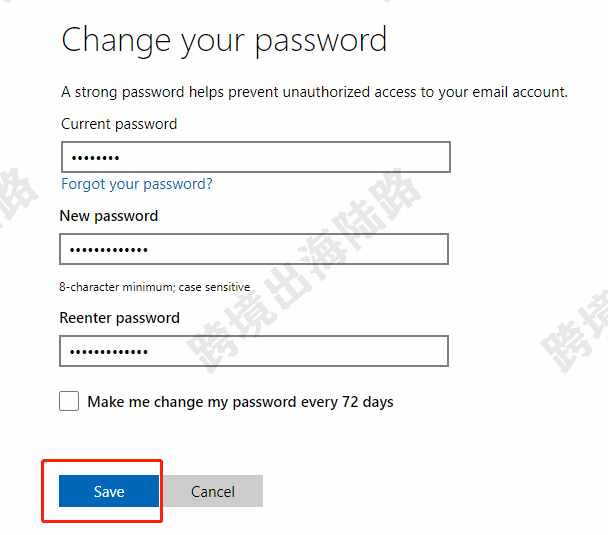Place cursor on masked dots in Current password

coord(95,158)
